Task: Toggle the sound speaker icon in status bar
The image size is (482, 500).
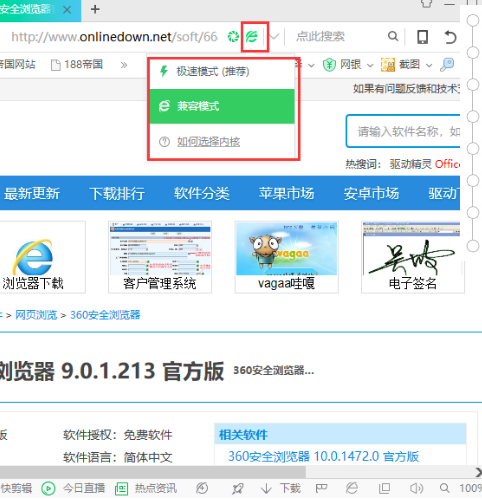Action: (416, 489)
